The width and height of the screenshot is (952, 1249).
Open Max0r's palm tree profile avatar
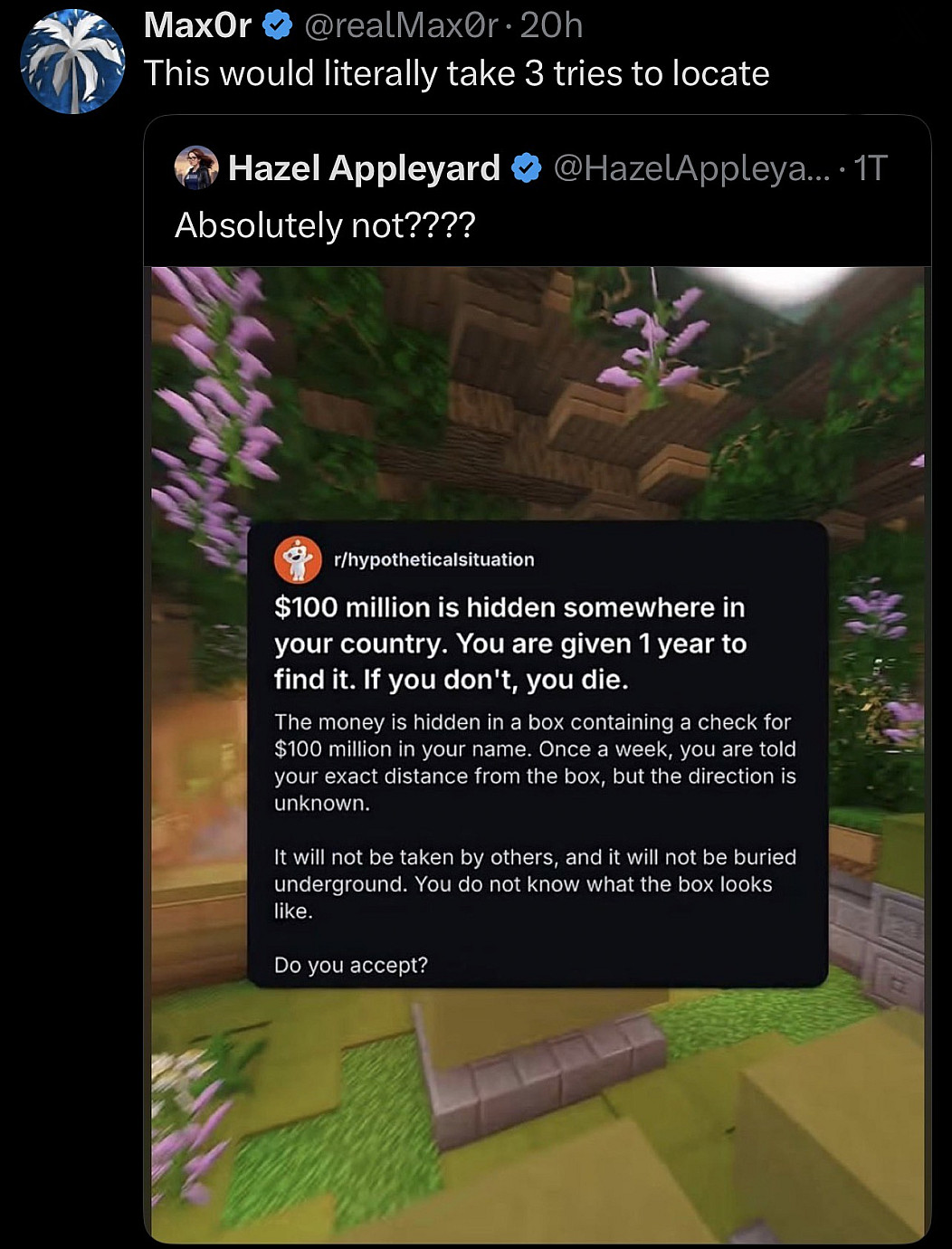[72, 61]
